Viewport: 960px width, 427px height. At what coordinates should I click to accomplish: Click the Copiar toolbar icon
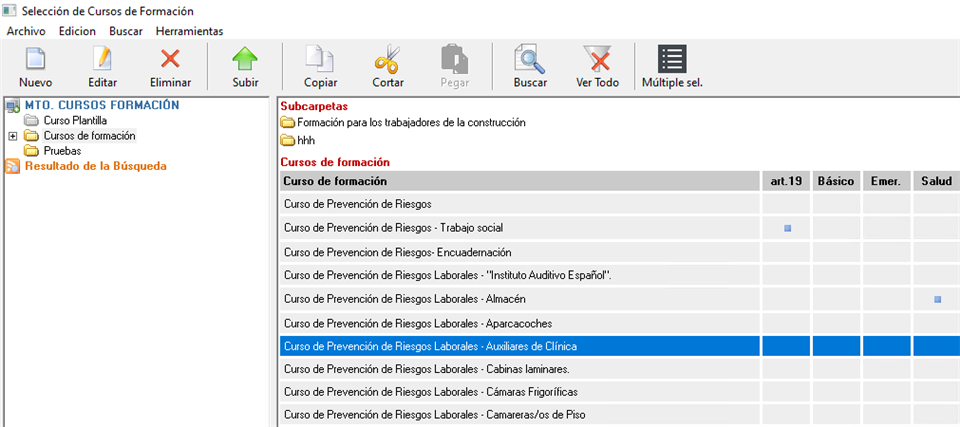click(320, 60)
